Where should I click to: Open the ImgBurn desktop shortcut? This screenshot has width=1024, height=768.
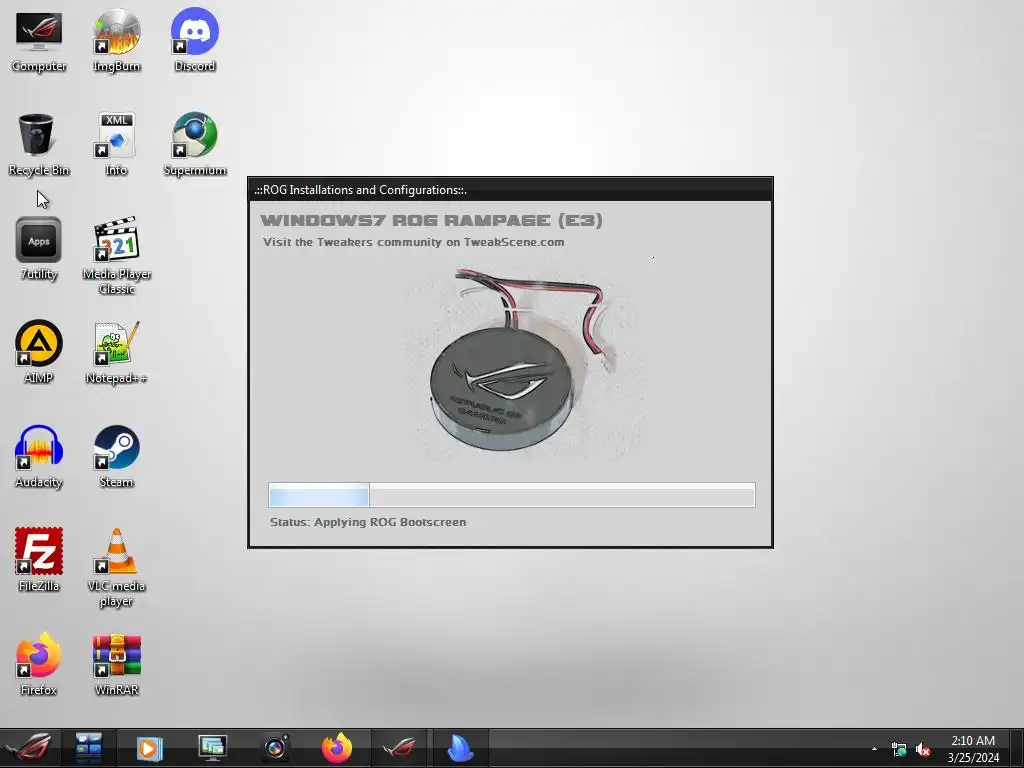116,40
